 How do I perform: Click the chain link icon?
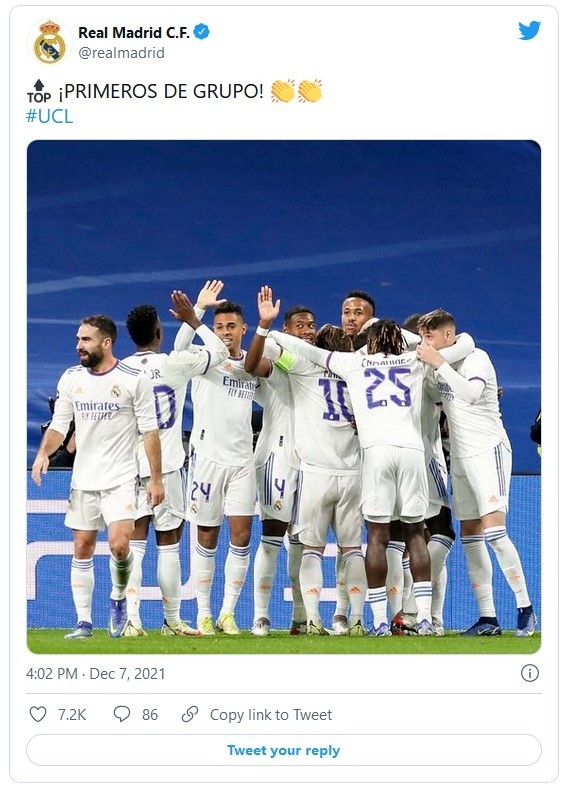pos(190,714)
